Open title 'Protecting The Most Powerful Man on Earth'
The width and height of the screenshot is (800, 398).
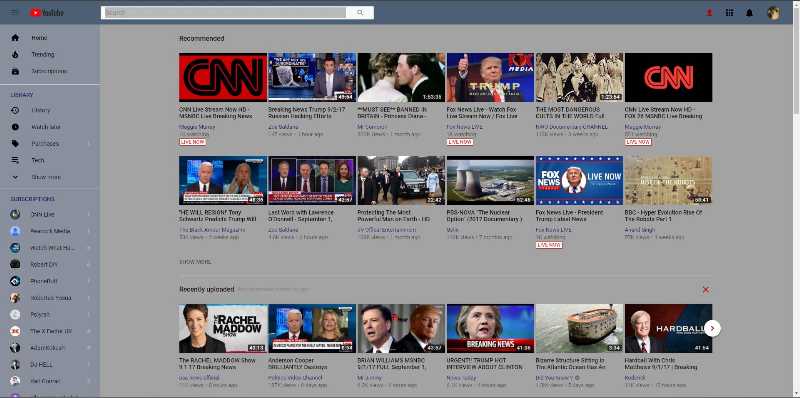coord(394,215)
